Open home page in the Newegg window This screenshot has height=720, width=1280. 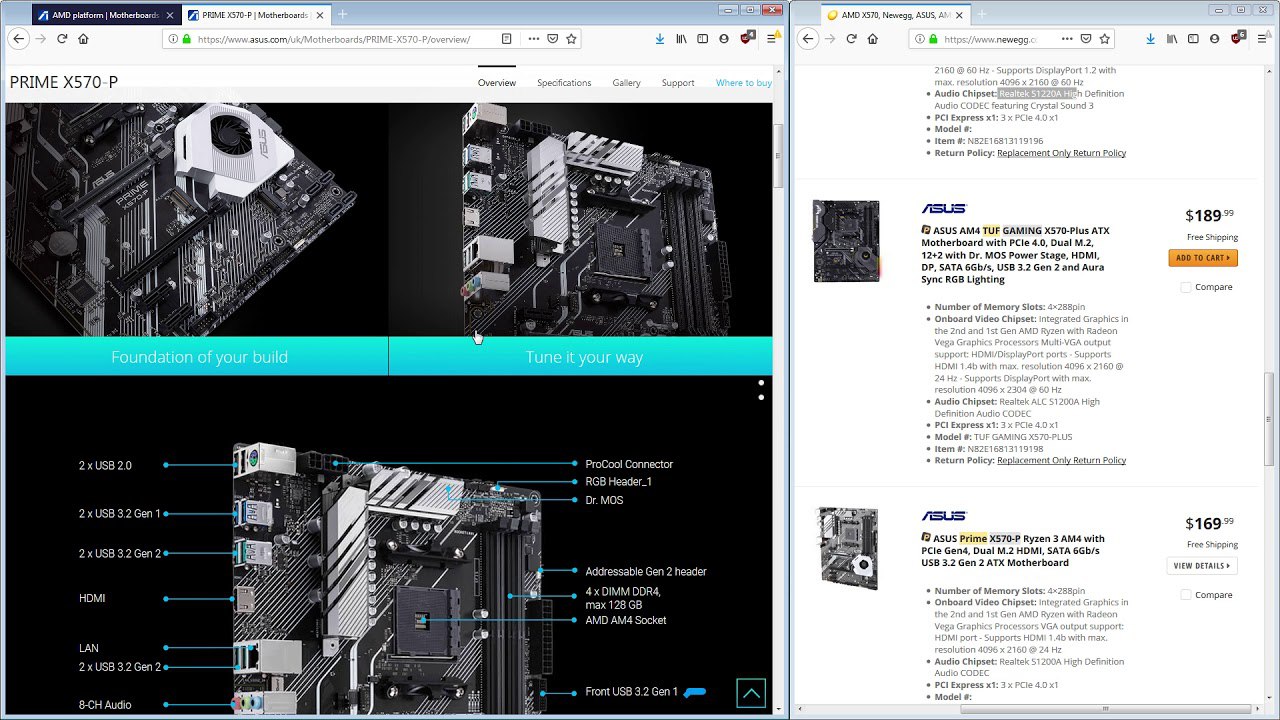tap(873, 38)
